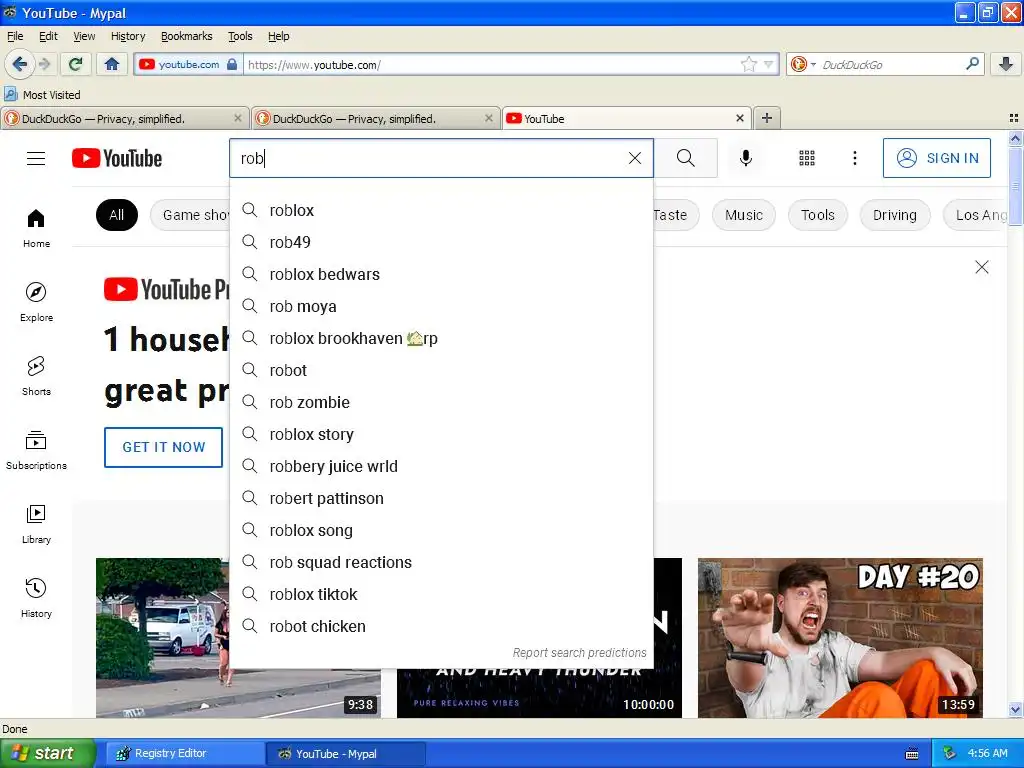
Task: Switch to the first DuckDuckGo tab
Action: (x=124, y=118)
